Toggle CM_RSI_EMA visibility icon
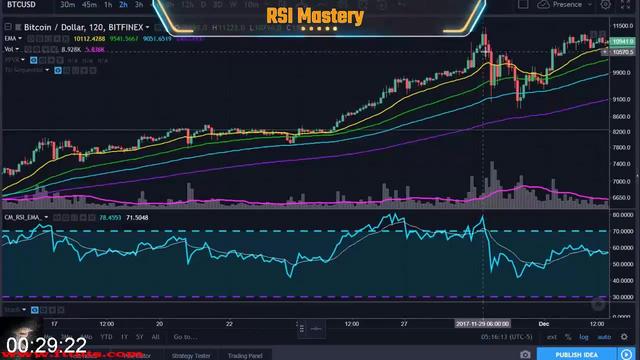This screenshot has width=640, height=360. coord(57,218)
